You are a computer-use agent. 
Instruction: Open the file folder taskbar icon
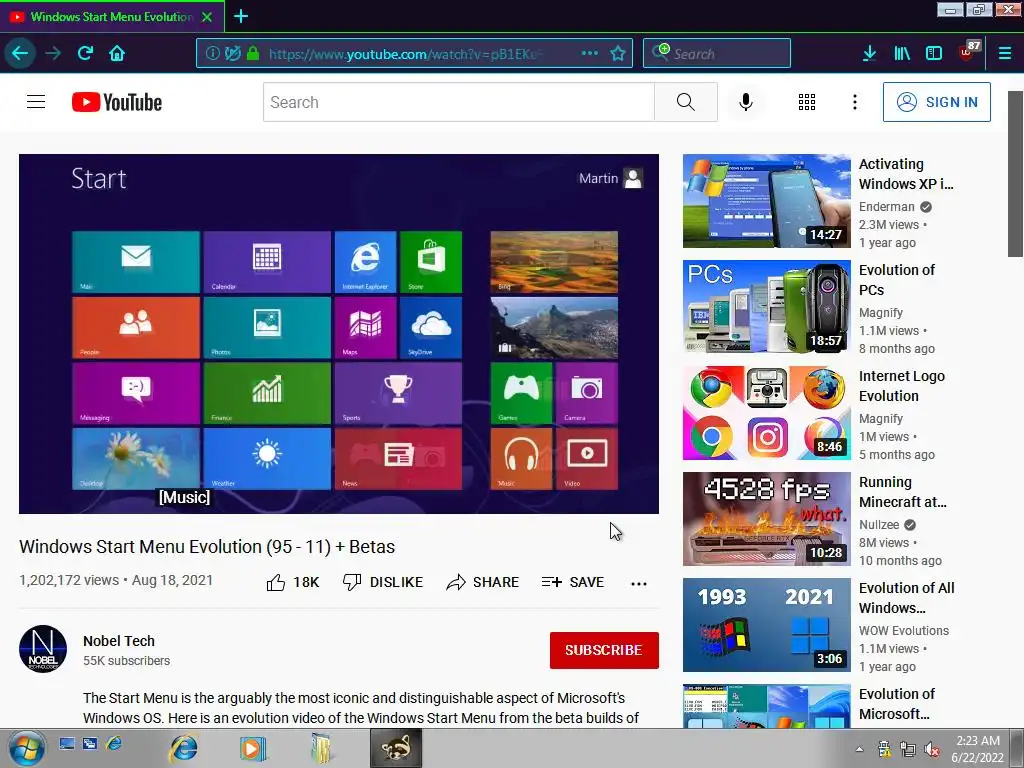(321, 748)
